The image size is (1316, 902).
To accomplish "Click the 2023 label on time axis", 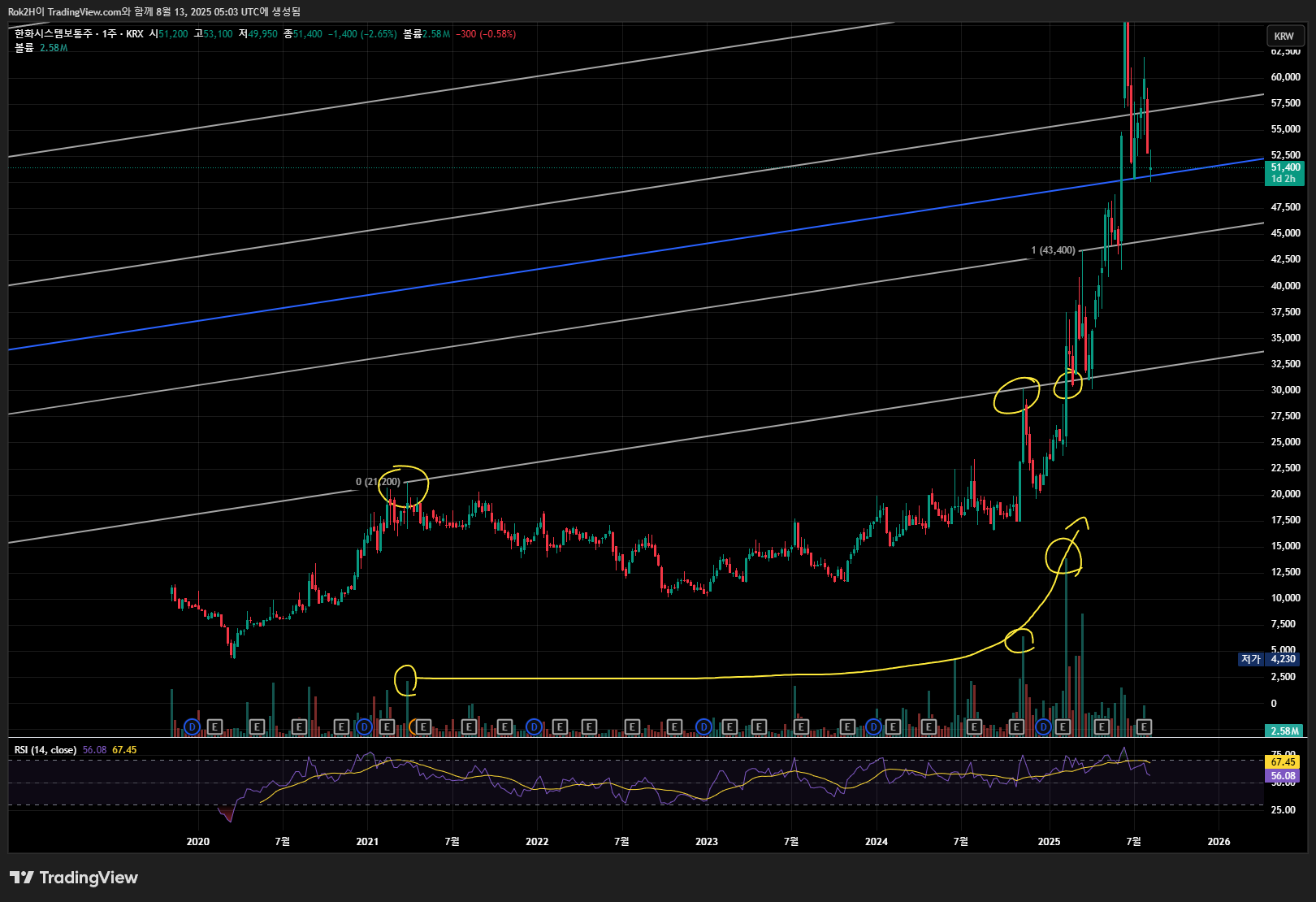I will [x=707, y=842].
